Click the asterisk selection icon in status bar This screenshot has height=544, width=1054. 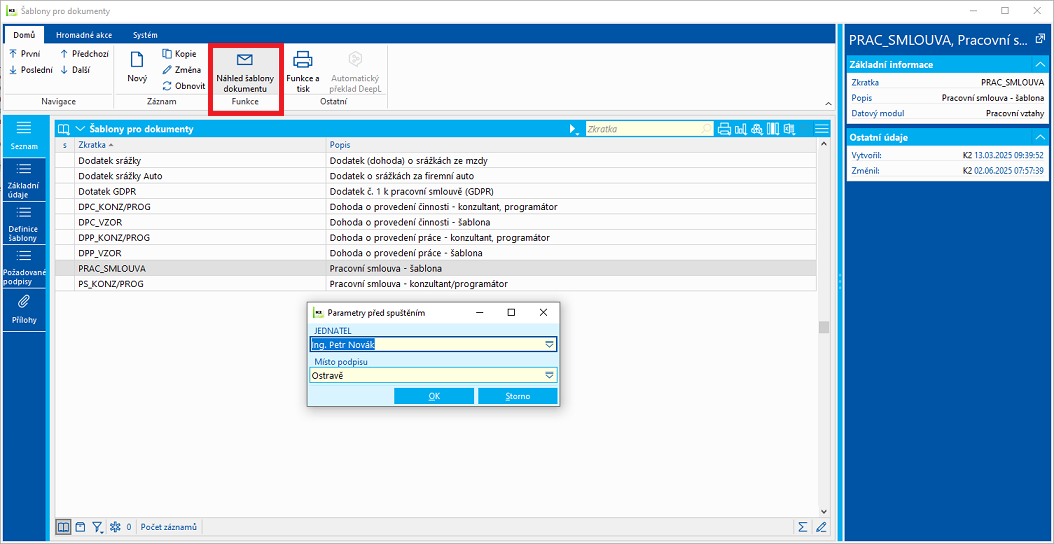pyautogui.click(x=114, y=527)
